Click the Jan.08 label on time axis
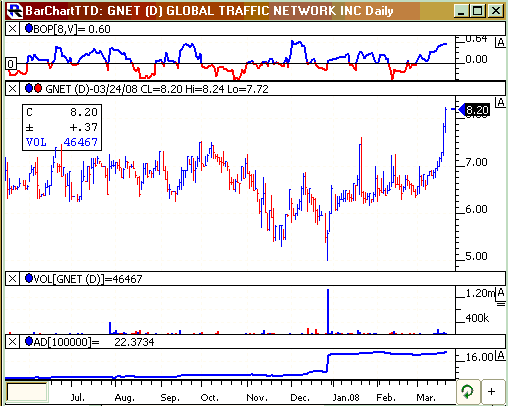The width and height of the screenshot is (508, 406). [346, 397]
